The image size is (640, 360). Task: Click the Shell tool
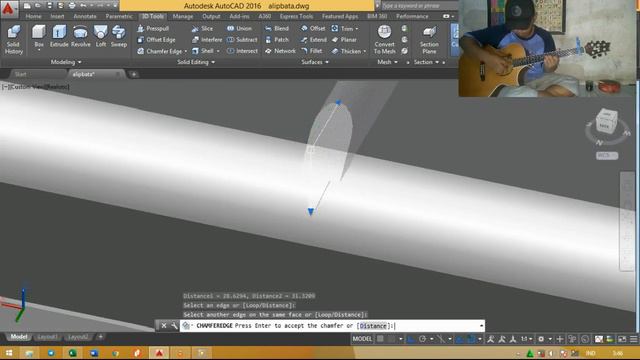point(203,51)
